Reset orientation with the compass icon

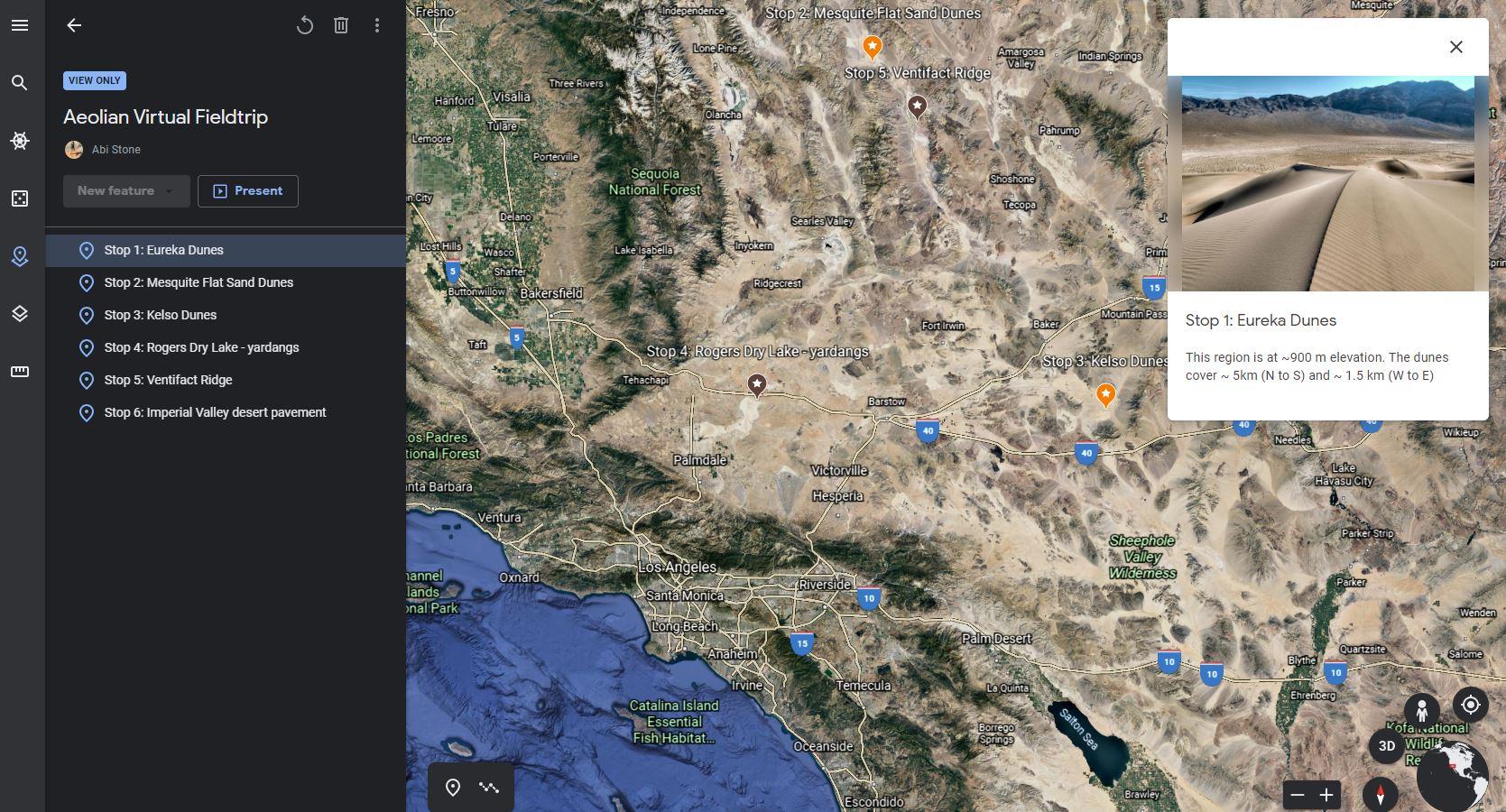click(1381, 795)
